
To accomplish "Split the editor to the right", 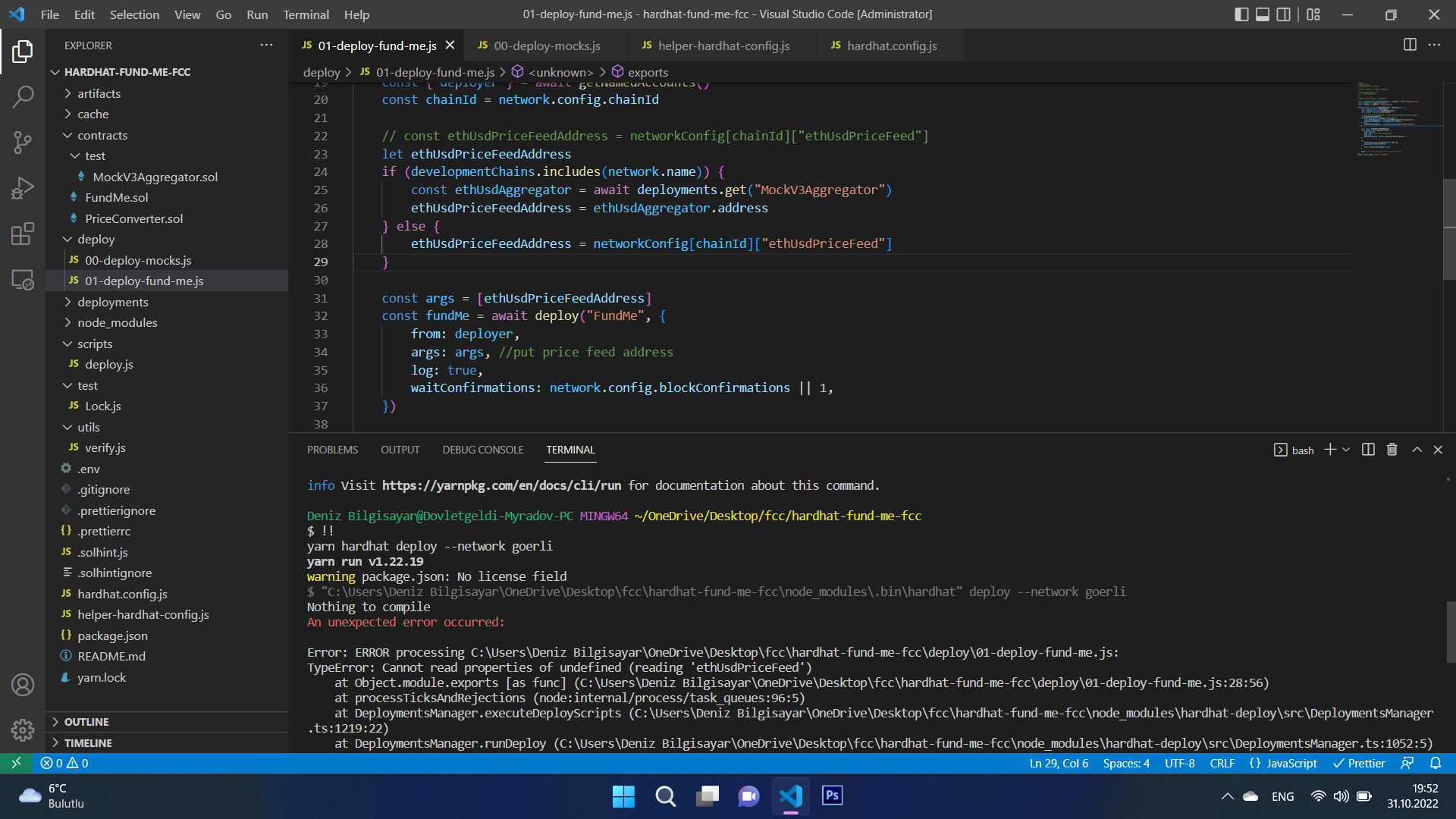I will (1410, 45).
